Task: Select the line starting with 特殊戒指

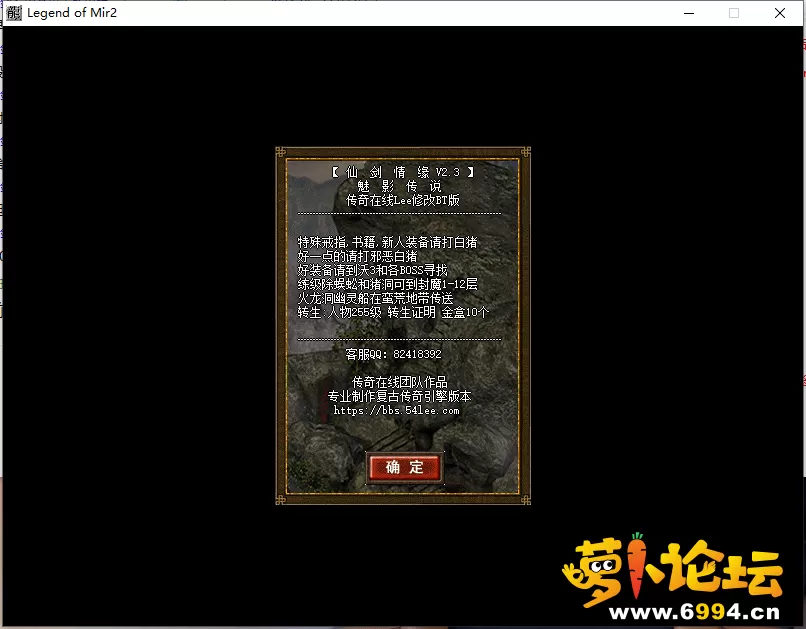Action: tap(387, 242)
